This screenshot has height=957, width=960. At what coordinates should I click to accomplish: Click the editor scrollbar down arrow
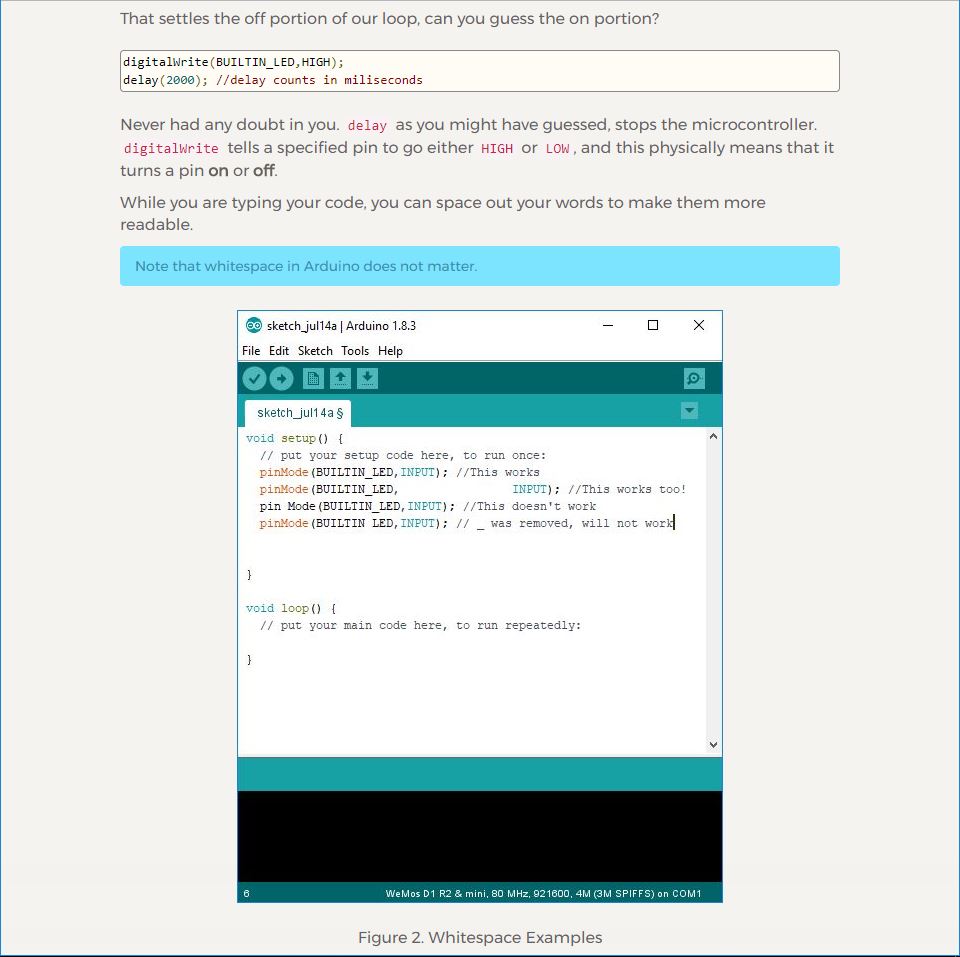713,745
